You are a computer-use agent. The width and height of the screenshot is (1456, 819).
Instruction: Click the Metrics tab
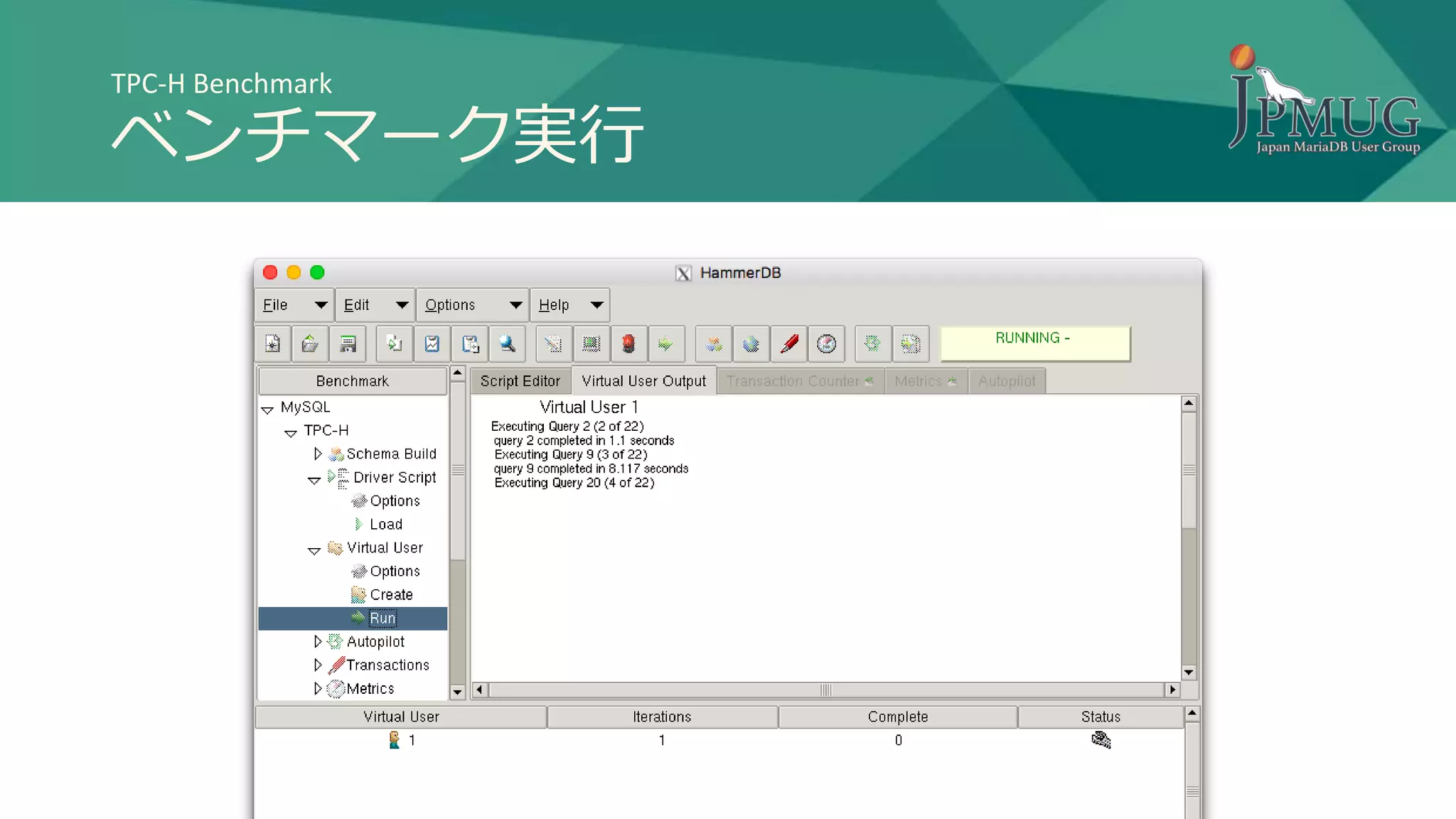pos(926,381)
